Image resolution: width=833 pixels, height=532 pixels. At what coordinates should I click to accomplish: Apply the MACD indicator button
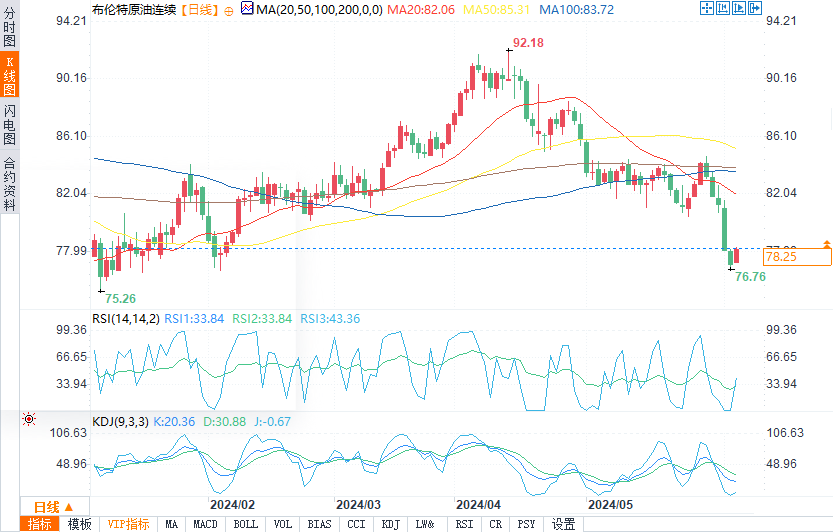[205, 524]
